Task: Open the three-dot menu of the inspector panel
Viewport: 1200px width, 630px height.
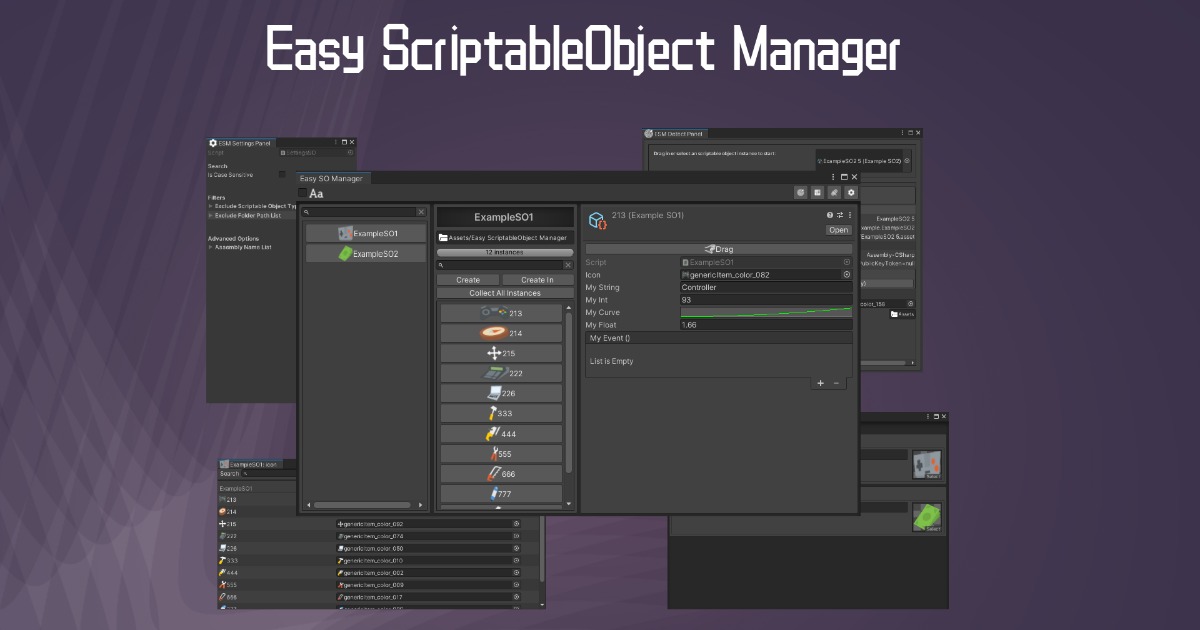Action: [x=850, y=215]
